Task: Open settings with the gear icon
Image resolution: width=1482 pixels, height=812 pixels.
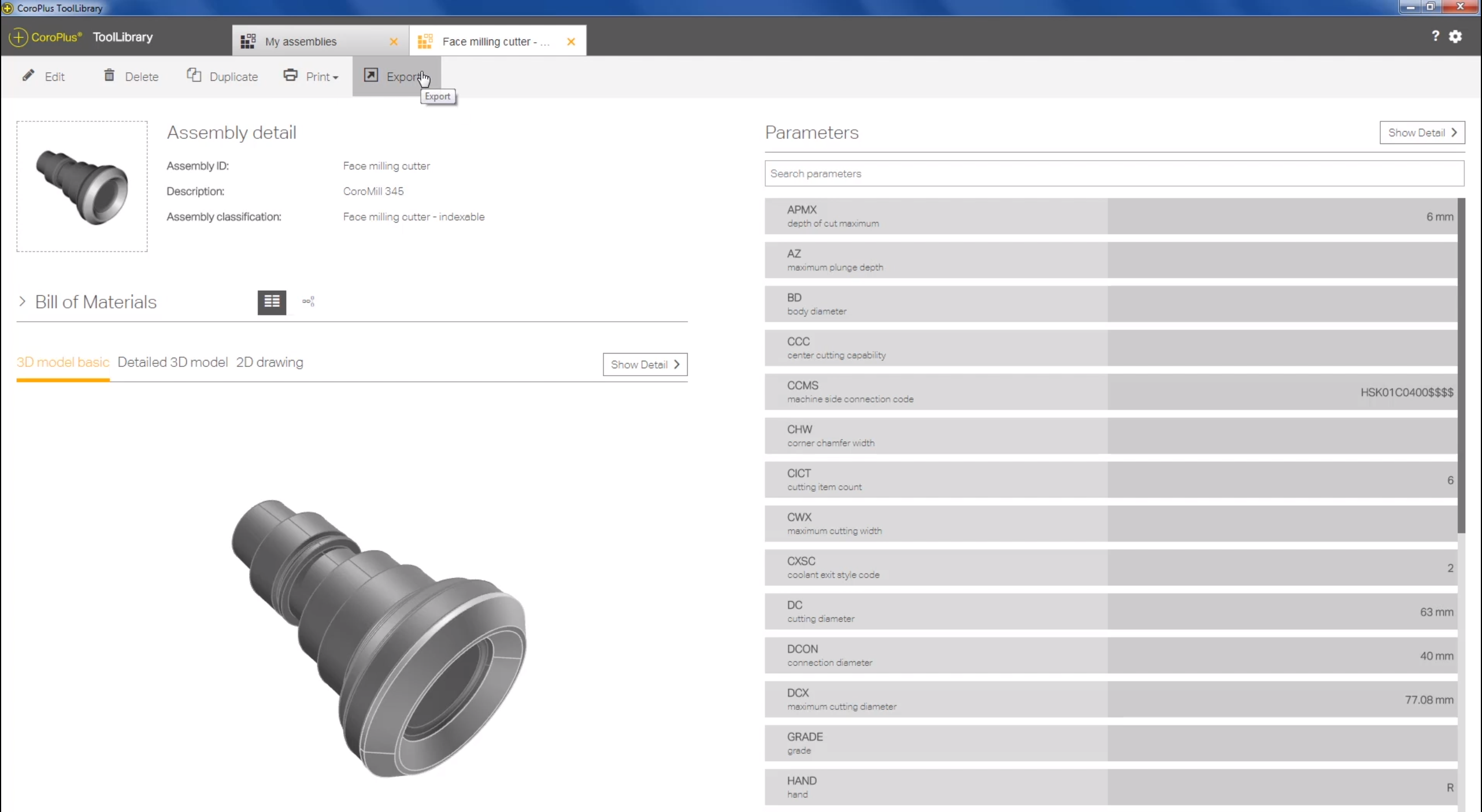Action: tap(1455, 36)
